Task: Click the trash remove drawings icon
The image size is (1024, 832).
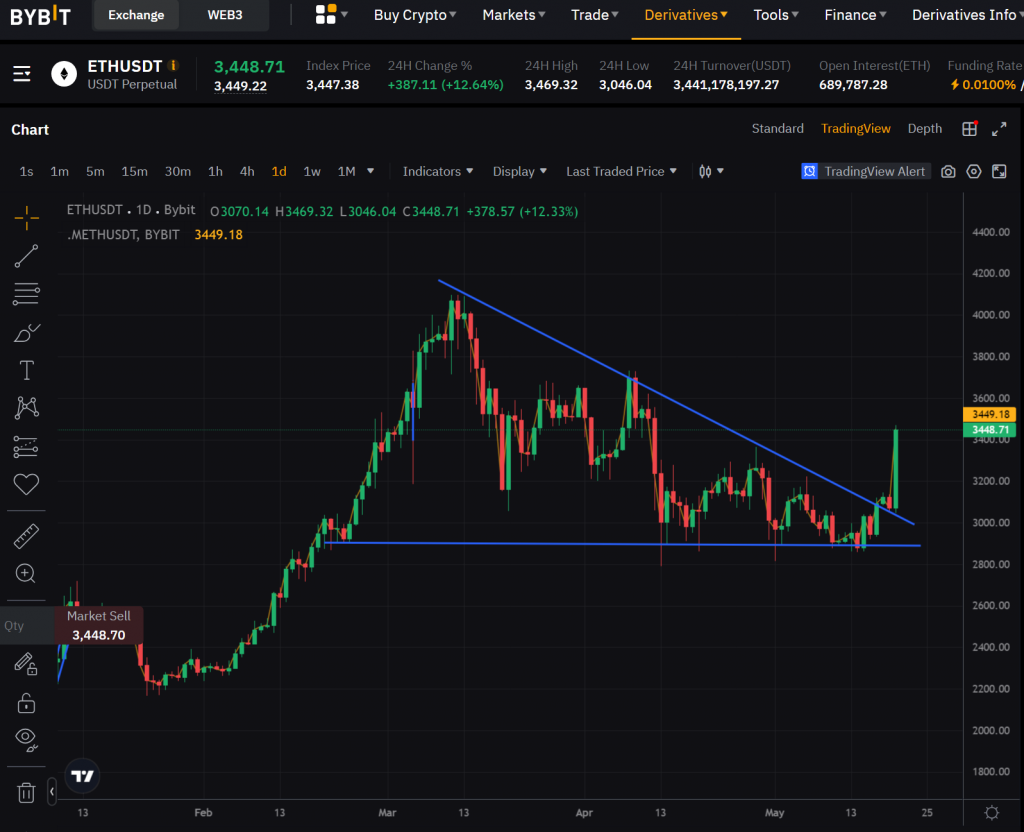Action: pyautogui.click(x=26, y=792)
